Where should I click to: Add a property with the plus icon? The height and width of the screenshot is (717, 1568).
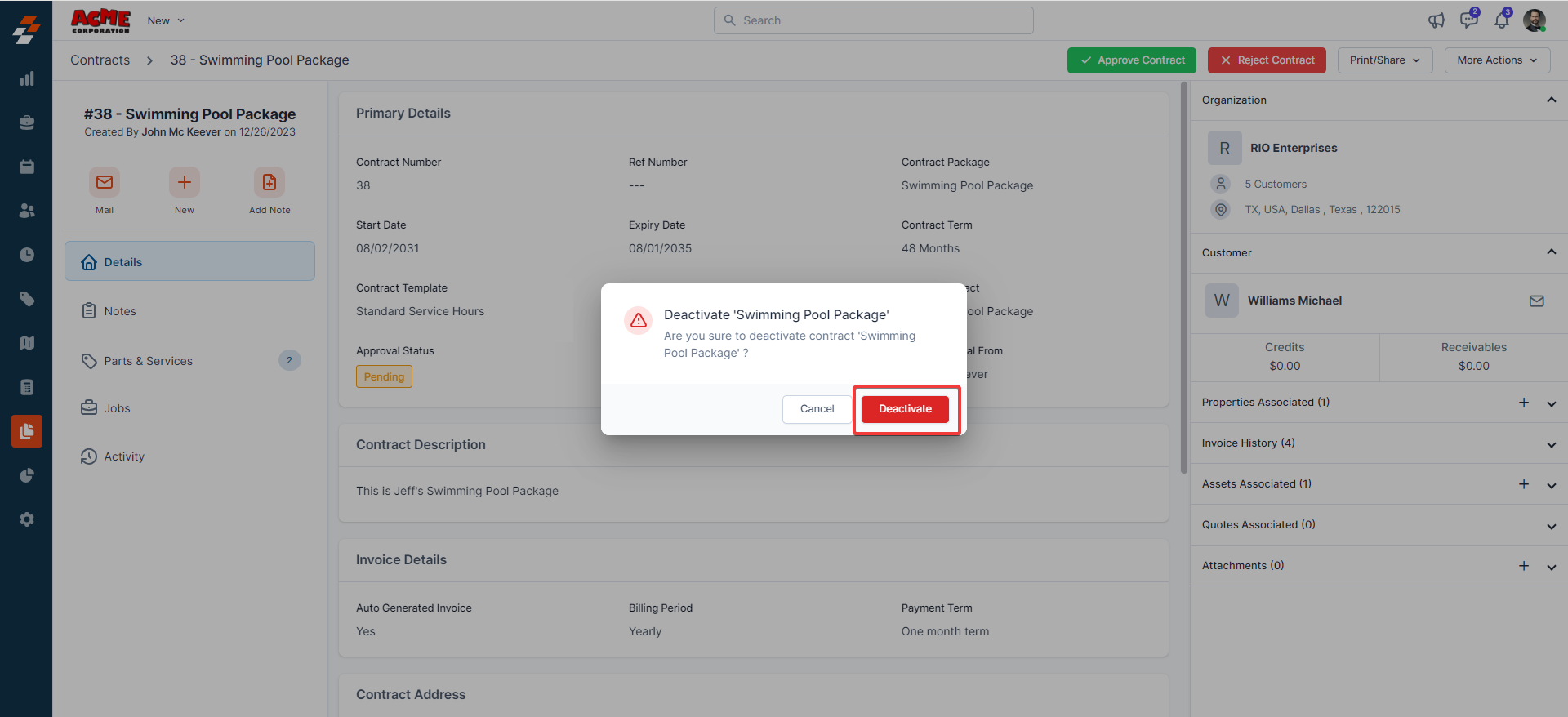coord(1523,403)
